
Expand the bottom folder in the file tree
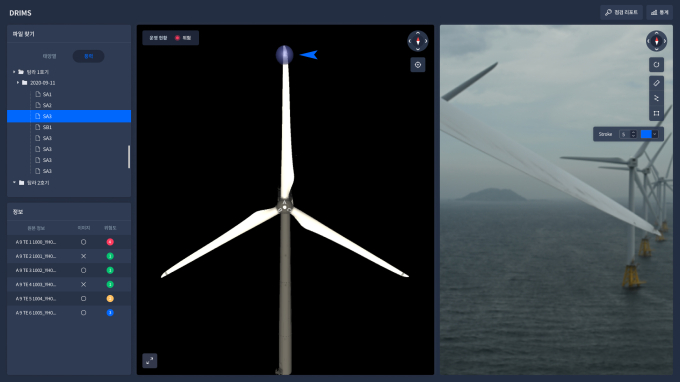click(14, 183)
